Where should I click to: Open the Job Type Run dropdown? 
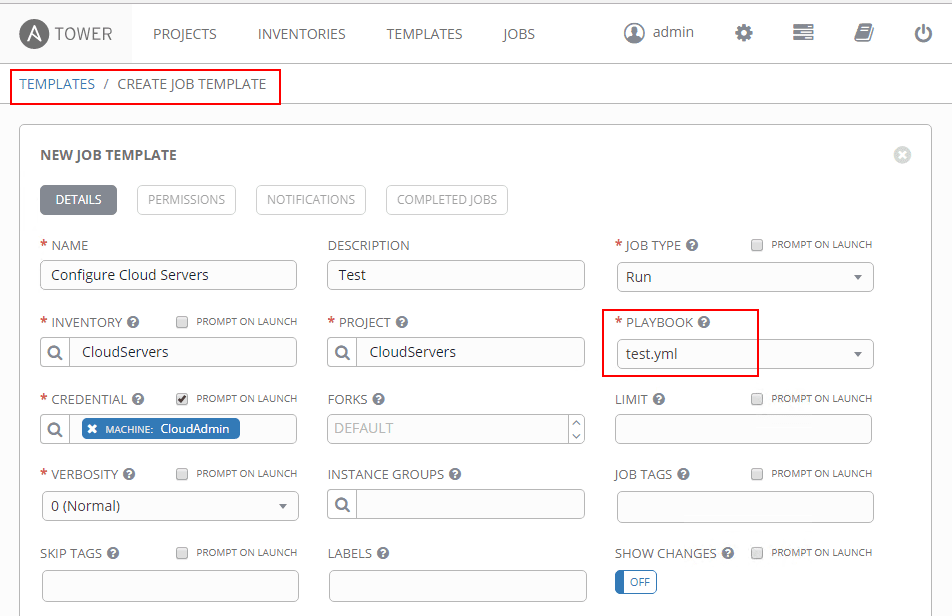pyautogui.click(x=745, y=277)
